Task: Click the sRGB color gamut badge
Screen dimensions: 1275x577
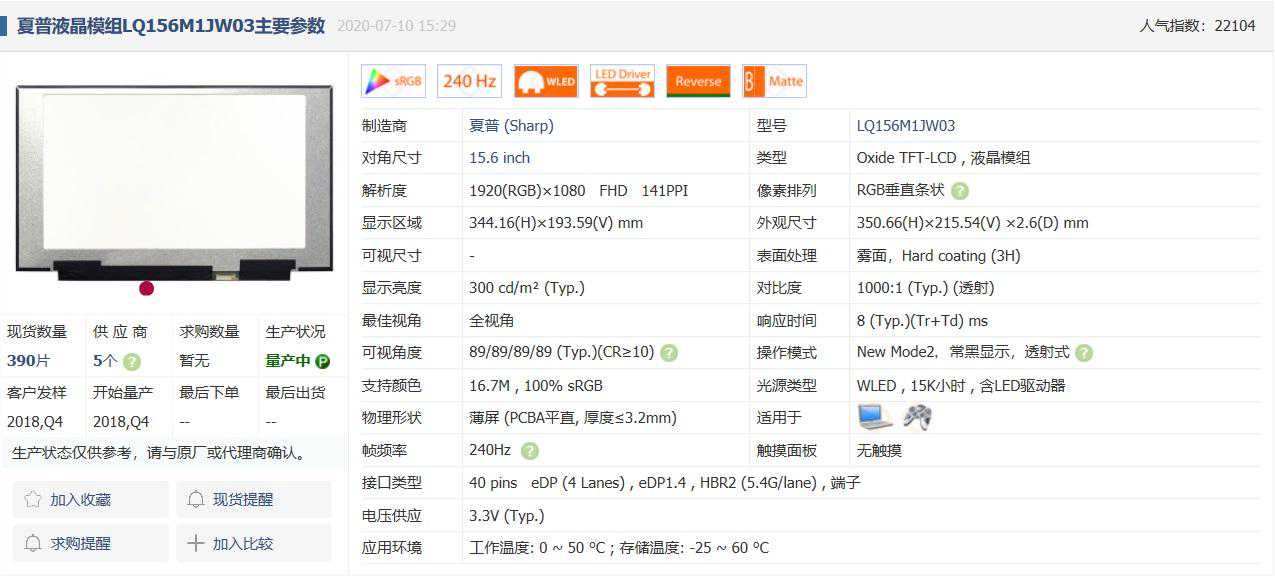Action: click(x=393, y=82)
